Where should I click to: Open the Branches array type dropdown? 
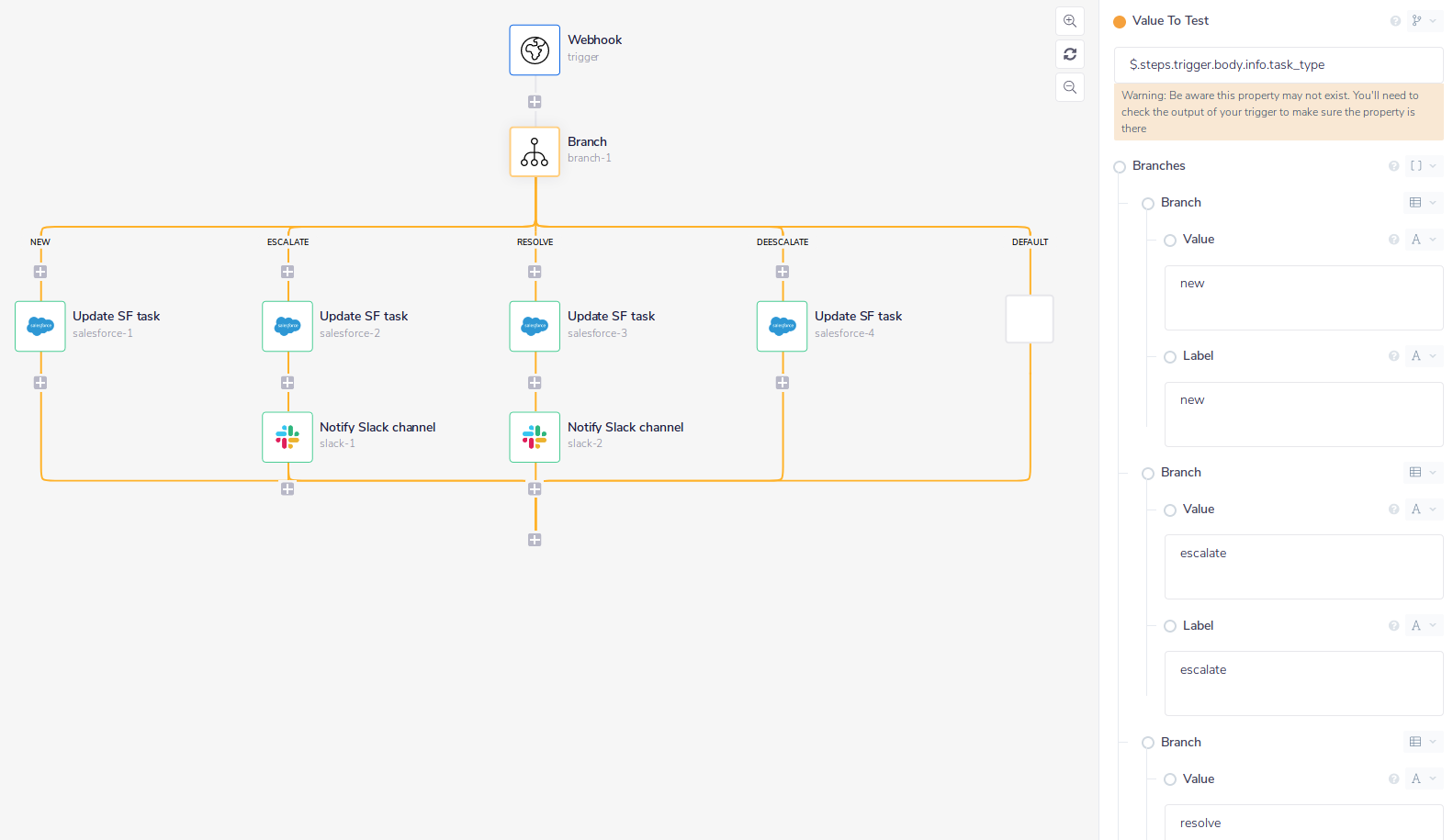(x=1423, y=166)
